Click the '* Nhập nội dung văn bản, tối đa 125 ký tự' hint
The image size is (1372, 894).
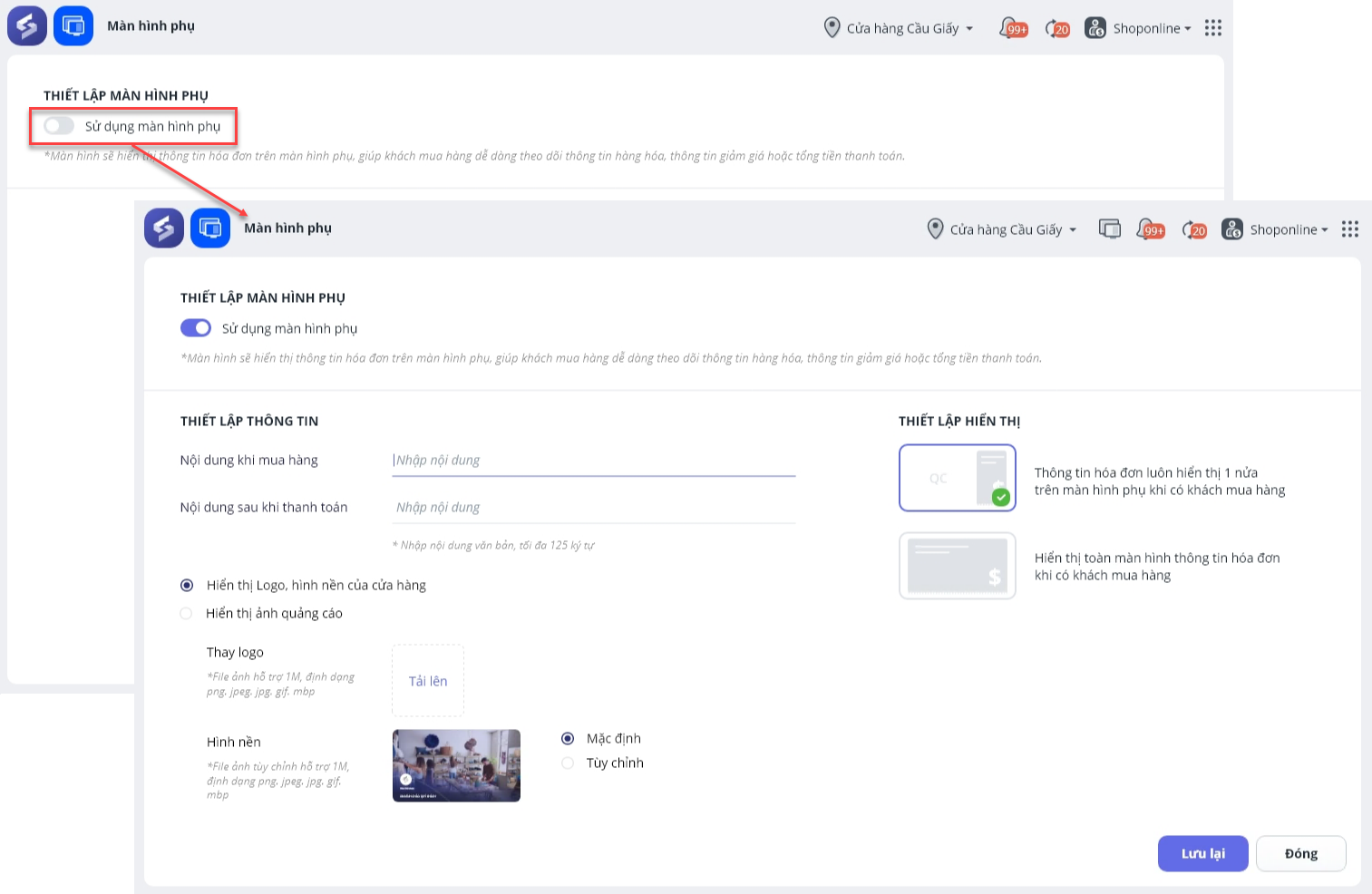pyautogui.click(x=493, y=546)
